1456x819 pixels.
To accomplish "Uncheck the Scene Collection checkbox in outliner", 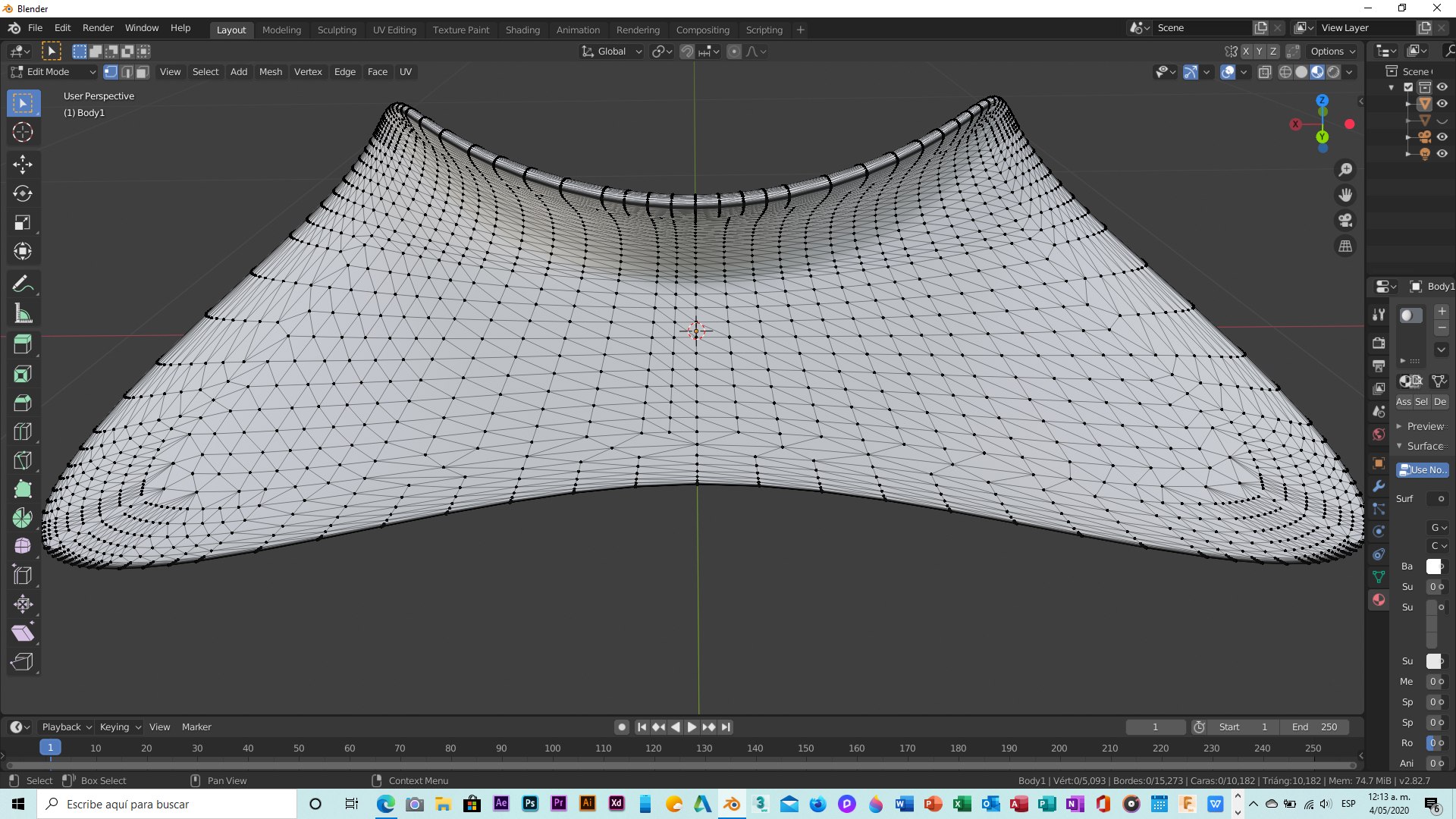I will click(1409, 87).
